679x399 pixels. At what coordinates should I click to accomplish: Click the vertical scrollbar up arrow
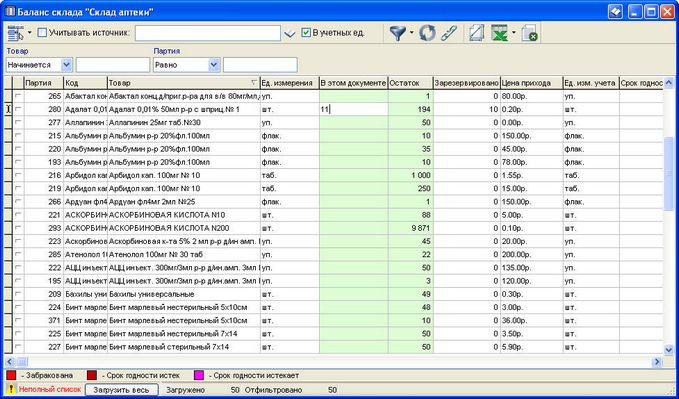point(669,82)
